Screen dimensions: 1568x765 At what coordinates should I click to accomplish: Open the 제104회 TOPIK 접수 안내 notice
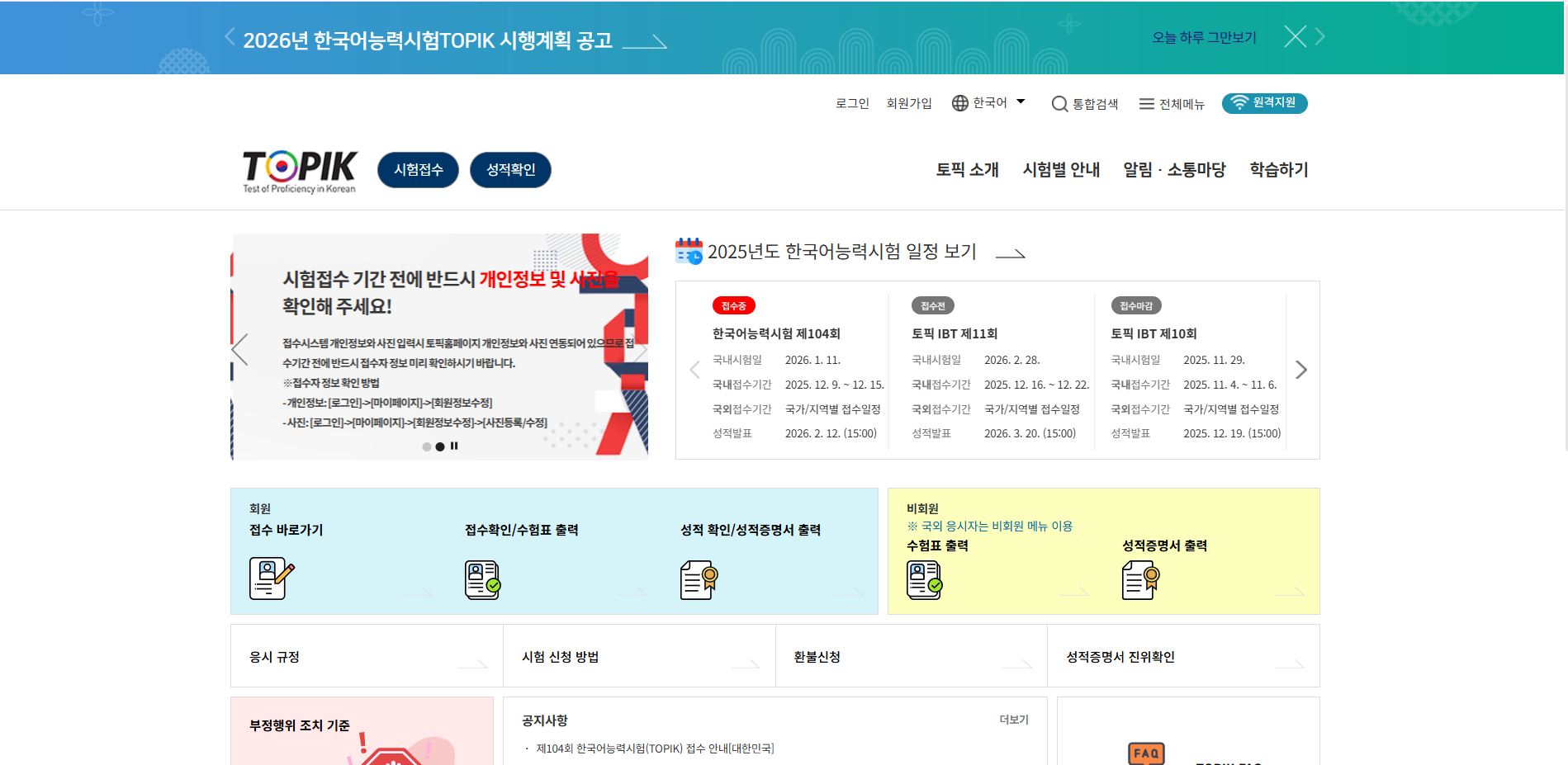[x=655, y=748]
